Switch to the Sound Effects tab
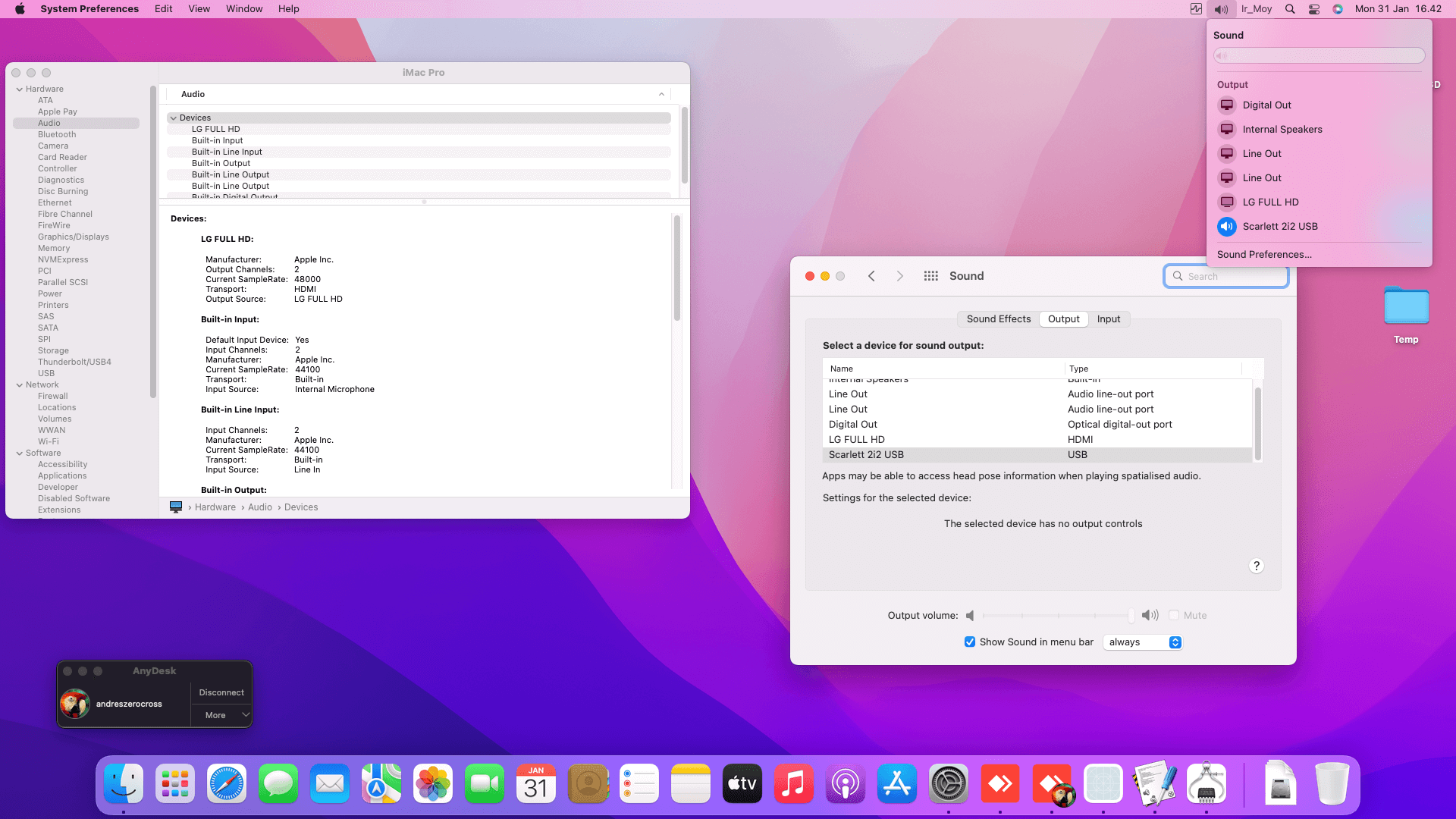1456x819 pixels. pos(998,319)
